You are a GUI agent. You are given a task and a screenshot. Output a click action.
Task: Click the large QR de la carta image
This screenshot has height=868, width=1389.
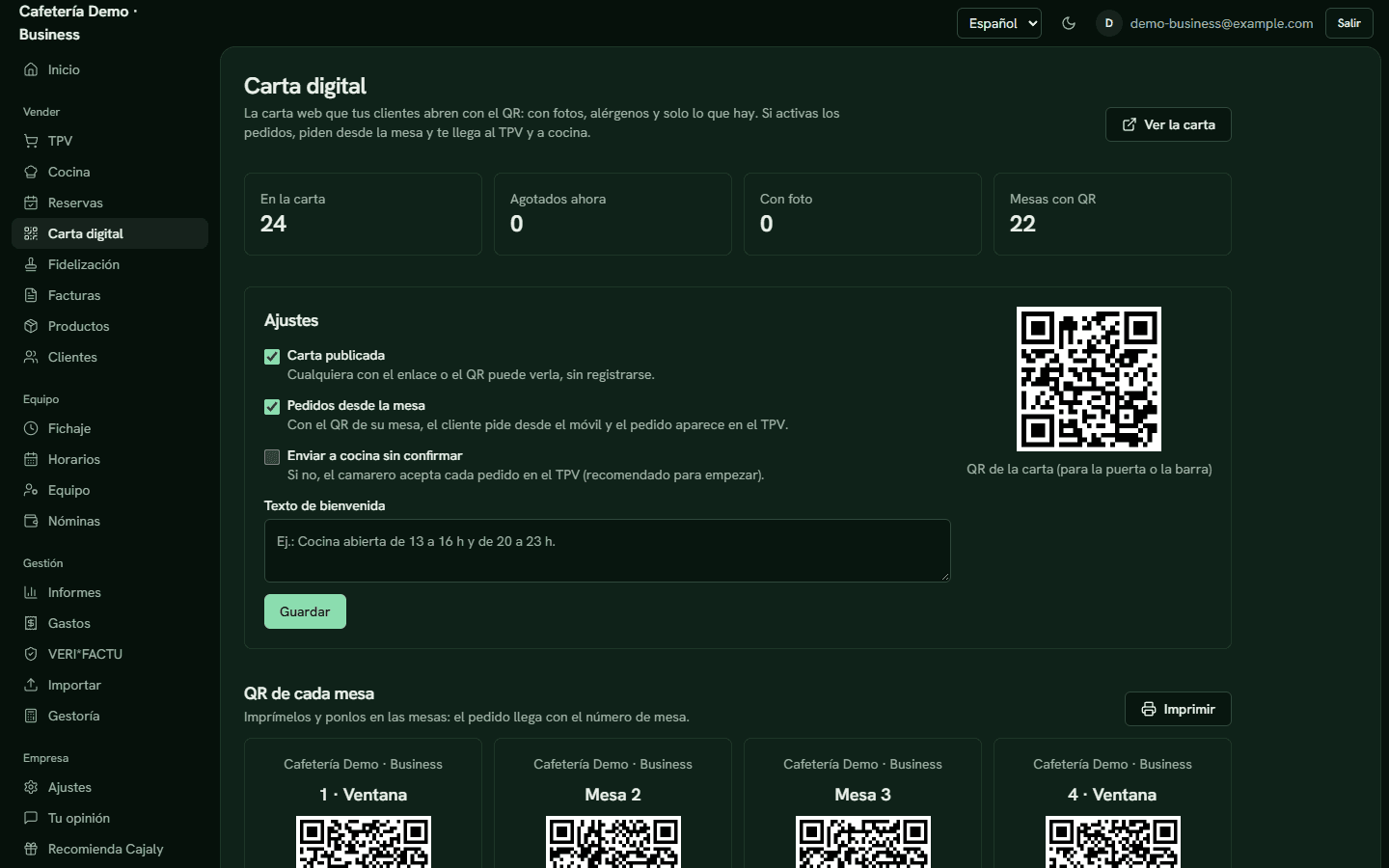tap(1089, 379)
